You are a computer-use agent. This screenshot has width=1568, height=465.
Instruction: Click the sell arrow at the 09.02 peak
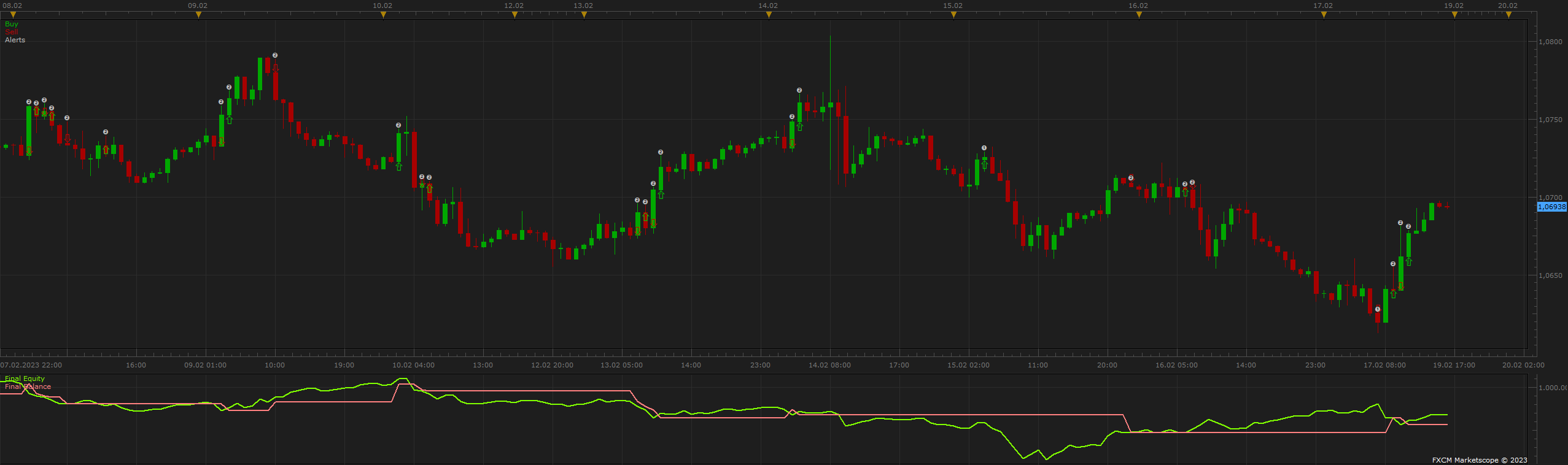click(x=275, y=67)
